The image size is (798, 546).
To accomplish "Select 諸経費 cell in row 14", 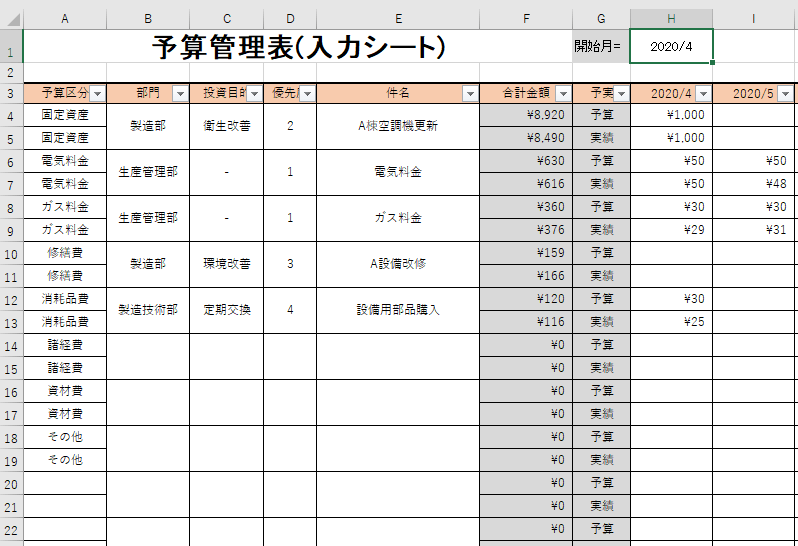I will coord(65,345).
